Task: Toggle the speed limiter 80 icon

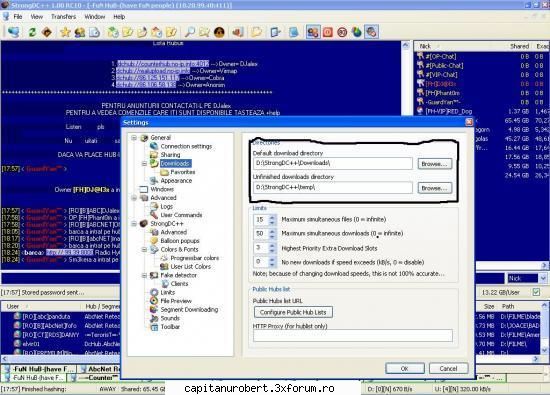Action: pos(342,32)
